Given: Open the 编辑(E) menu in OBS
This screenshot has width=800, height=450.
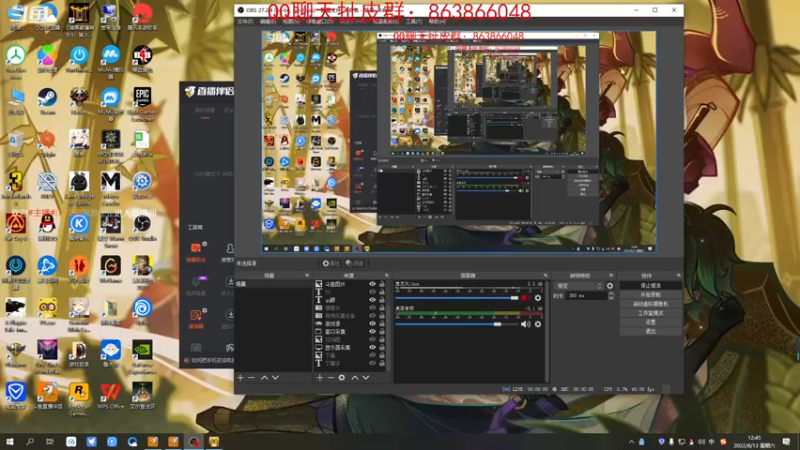Looking at the screenshot, I should pos(268,21).
